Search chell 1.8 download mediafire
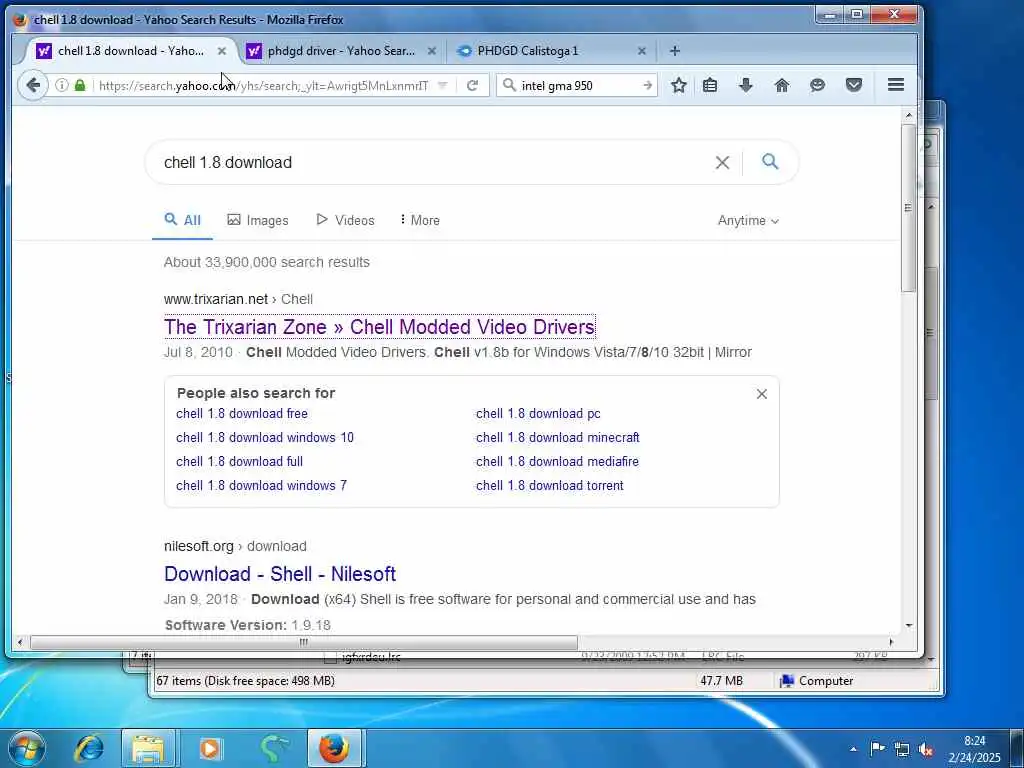The image size is (1024, 768). 557,462
